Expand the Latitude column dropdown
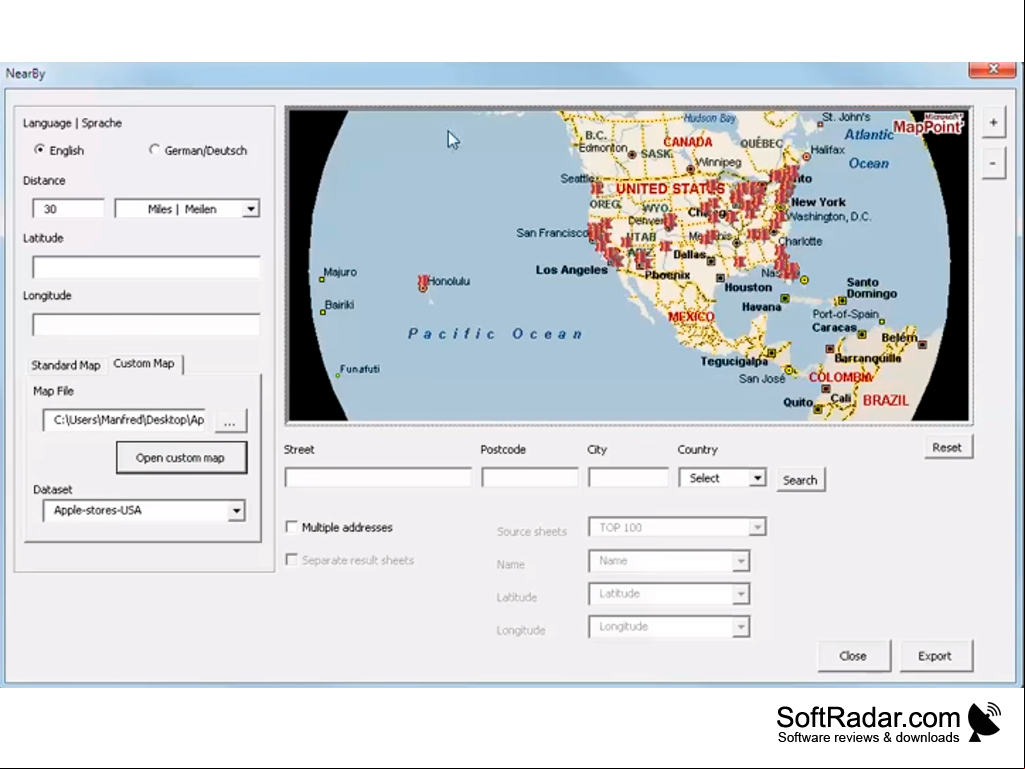 point(741,594)
